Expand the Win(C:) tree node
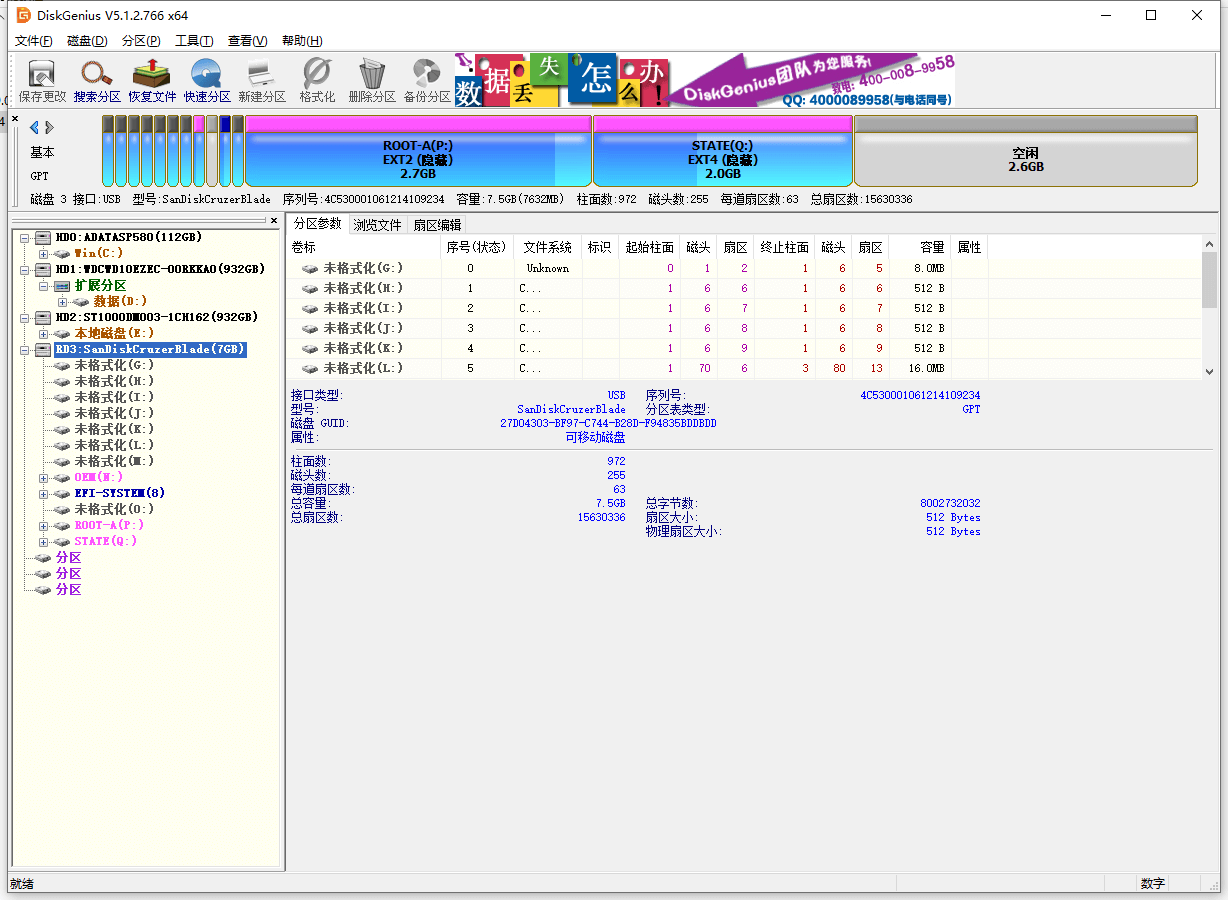 [x=43, y=254]
